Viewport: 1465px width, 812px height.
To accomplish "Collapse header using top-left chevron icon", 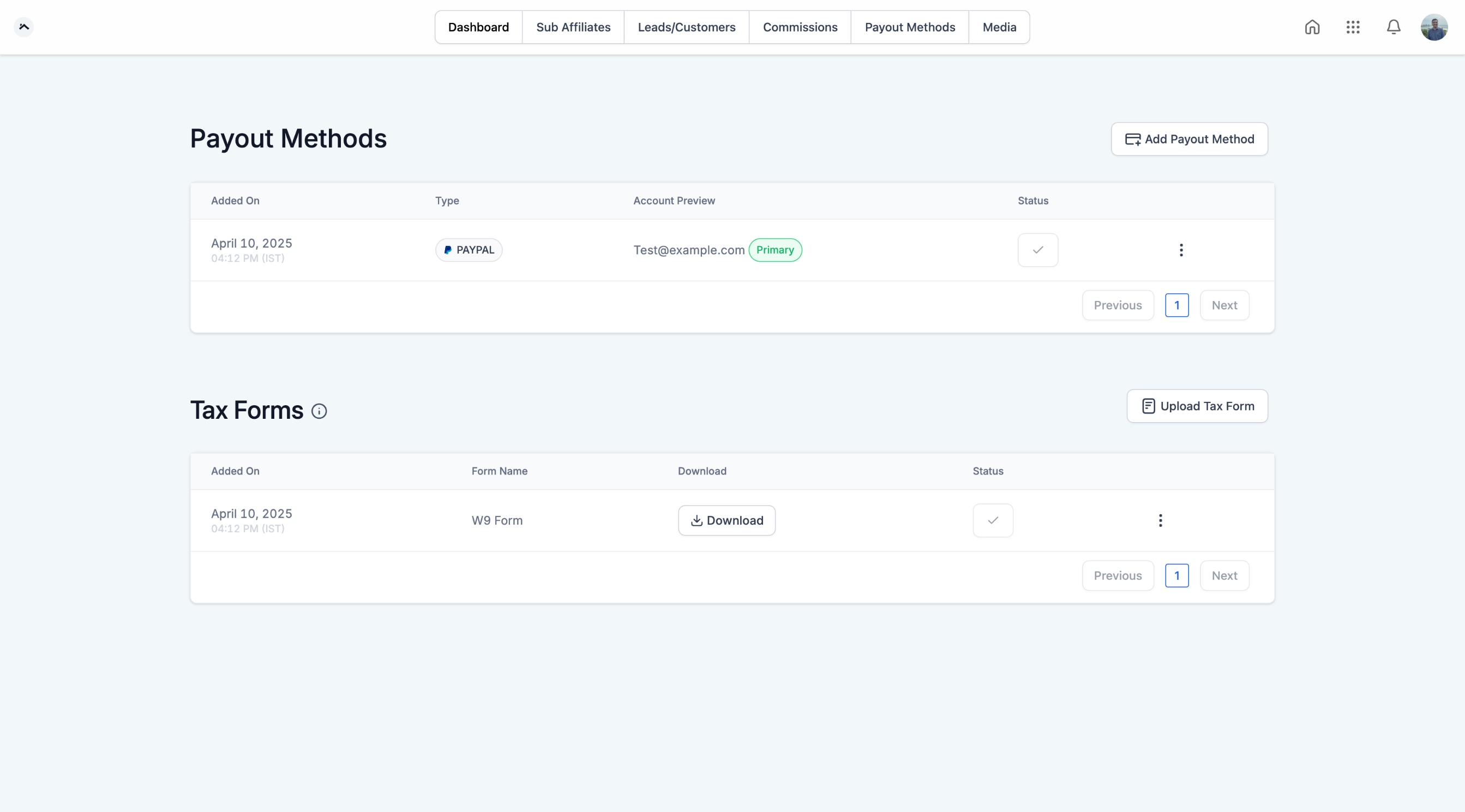I will (24, 27).
